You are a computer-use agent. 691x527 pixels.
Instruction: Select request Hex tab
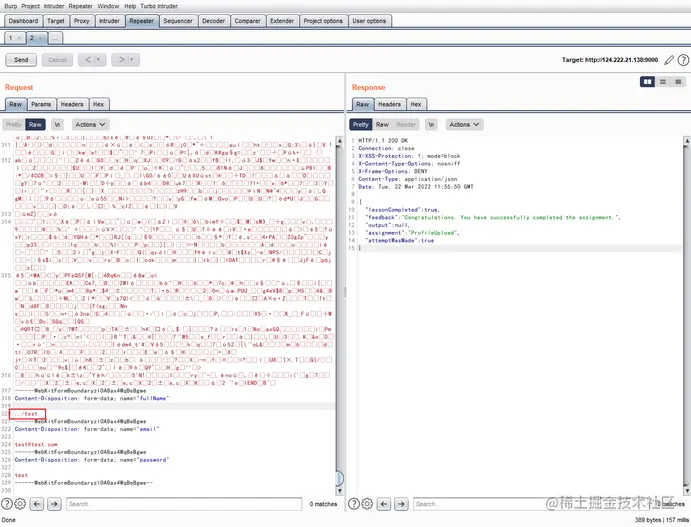(98, 104)
